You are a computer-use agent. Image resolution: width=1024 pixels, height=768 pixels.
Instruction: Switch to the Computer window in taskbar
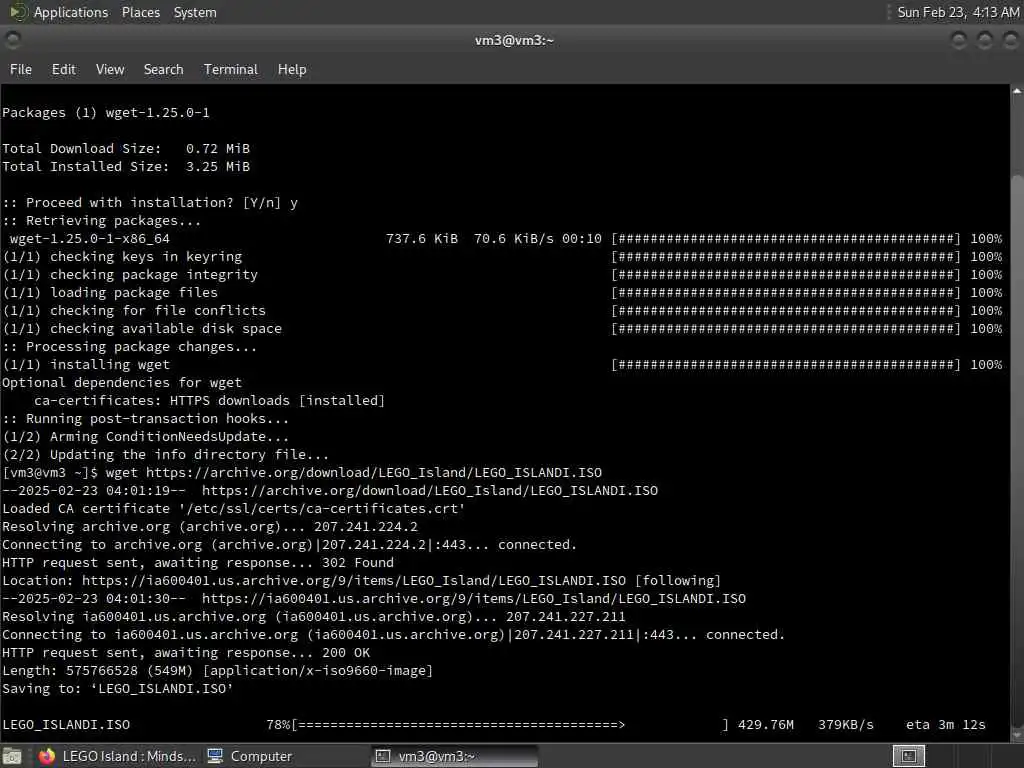pyautogui.click(x=249, y=756)
